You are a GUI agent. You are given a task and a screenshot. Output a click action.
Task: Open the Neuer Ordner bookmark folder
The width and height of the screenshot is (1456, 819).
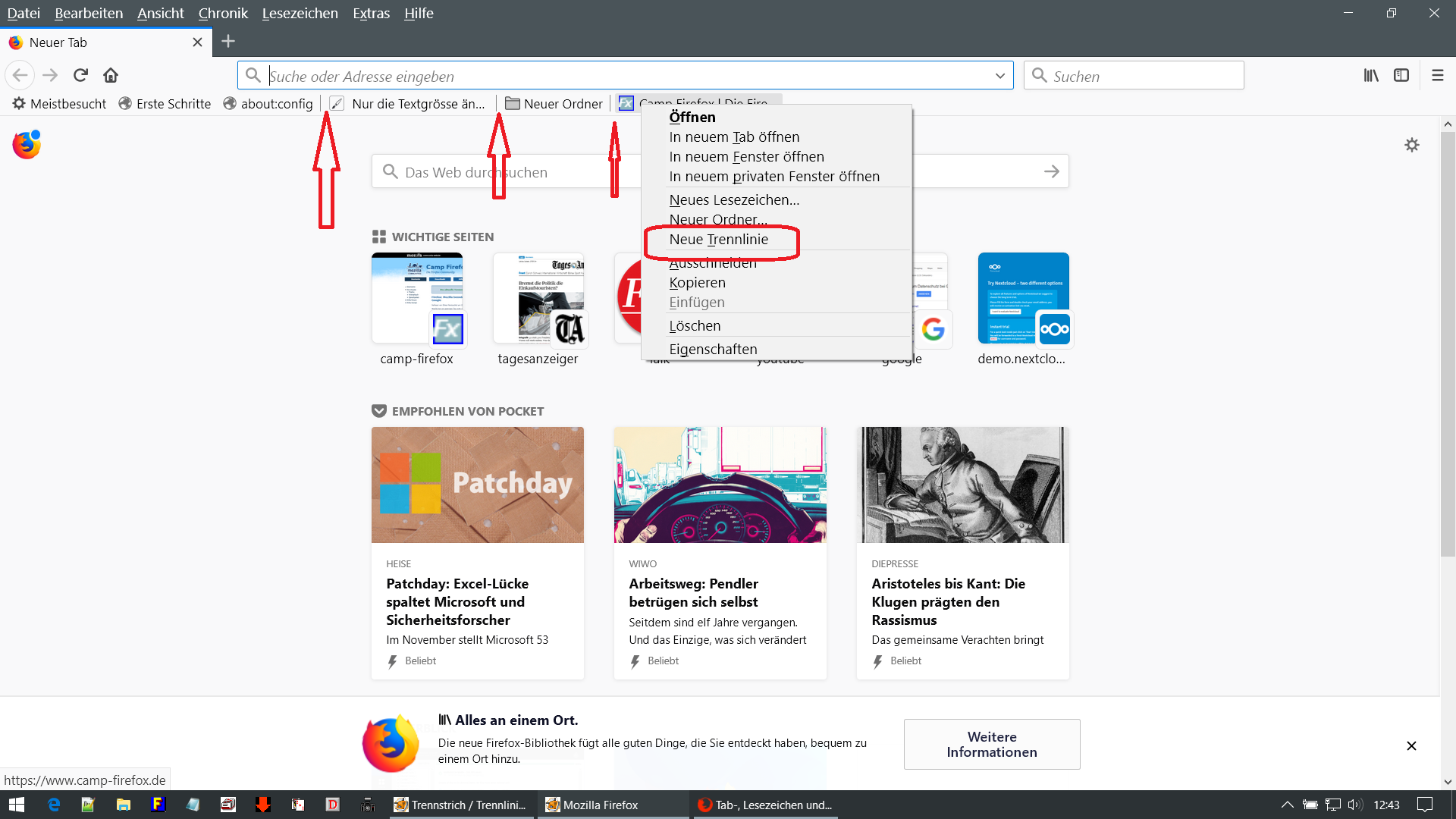pyautogui.click(x=554, y=104)
